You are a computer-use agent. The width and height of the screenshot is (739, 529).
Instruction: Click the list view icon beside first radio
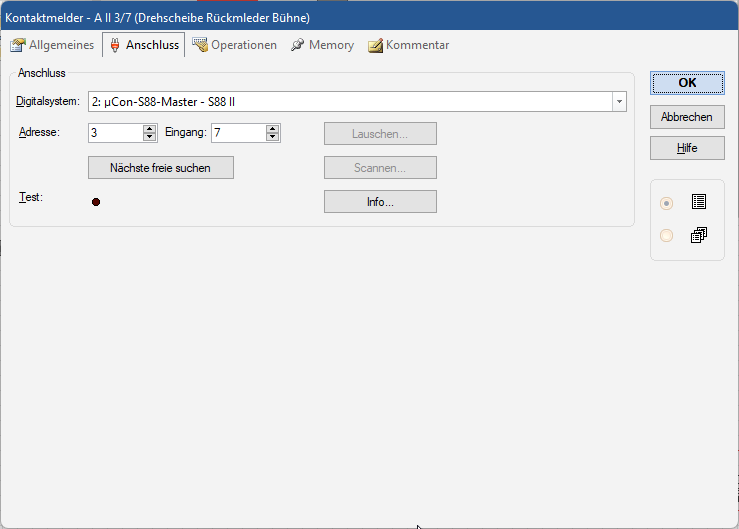699,202
